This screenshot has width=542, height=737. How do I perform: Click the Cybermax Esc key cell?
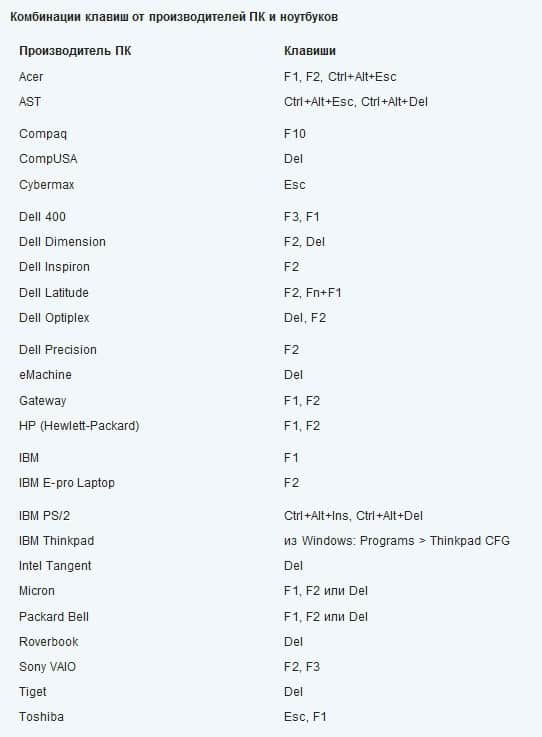(x=295, y=184)
